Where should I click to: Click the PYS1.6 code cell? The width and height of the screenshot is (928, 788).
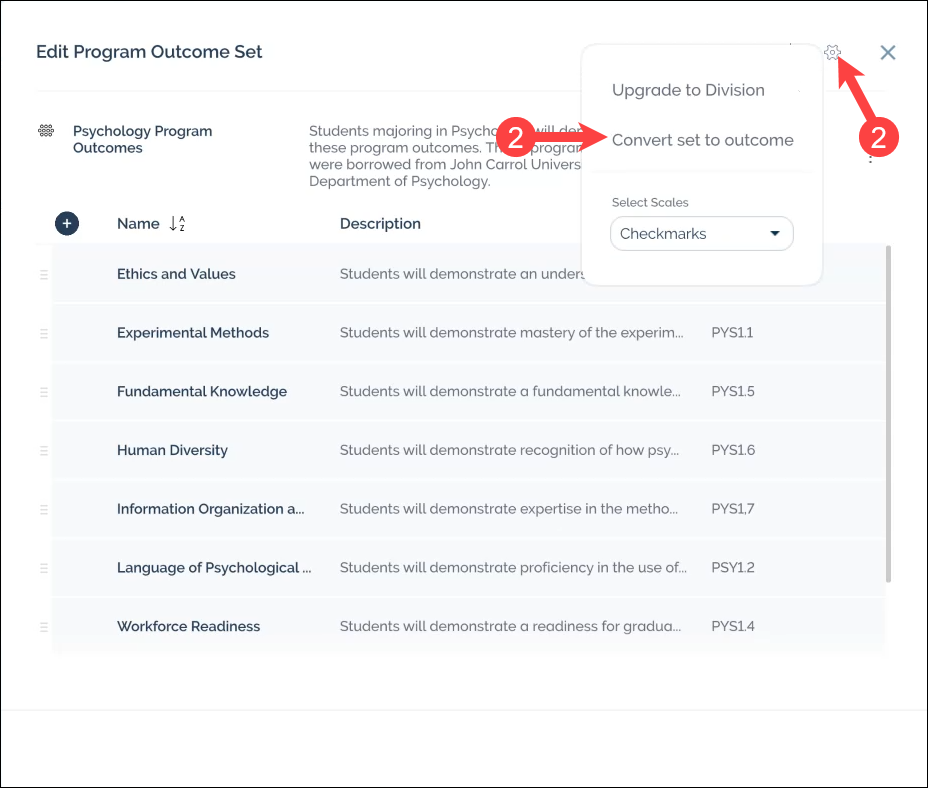(x=733, y=451)
